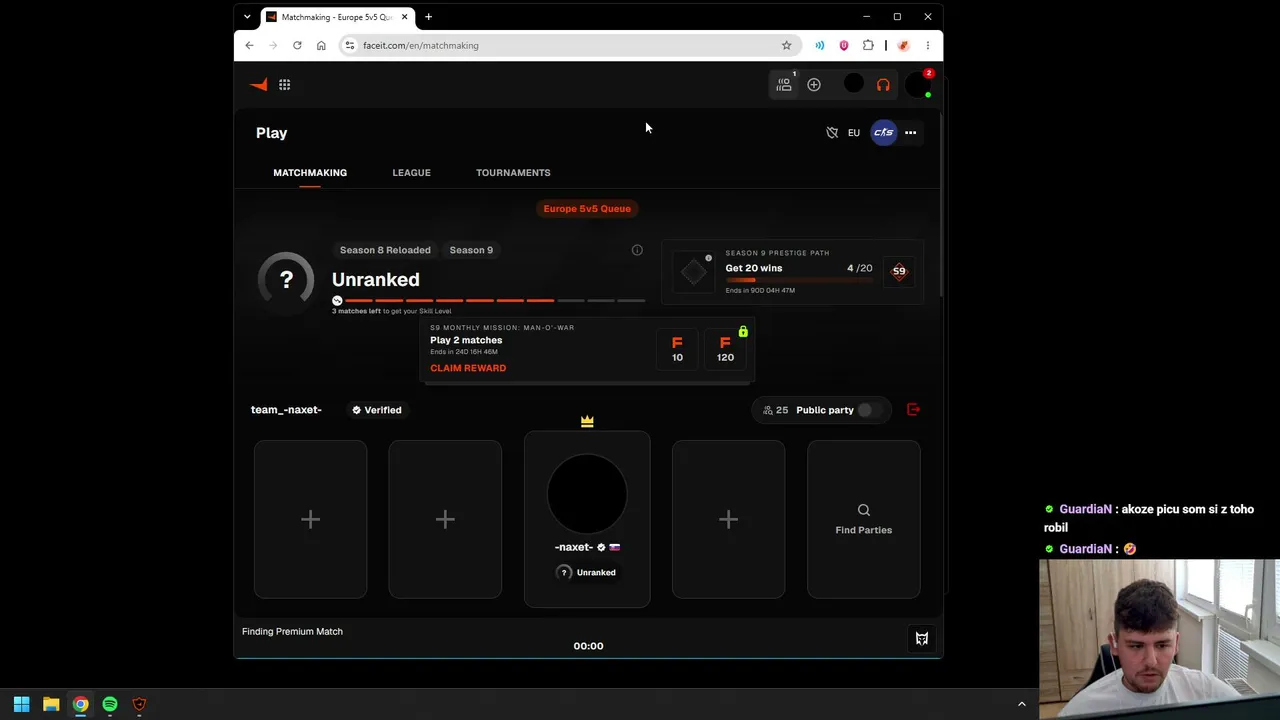Click the EU region selector
The width and height of the screenshot is (1280, 720).
854,133
